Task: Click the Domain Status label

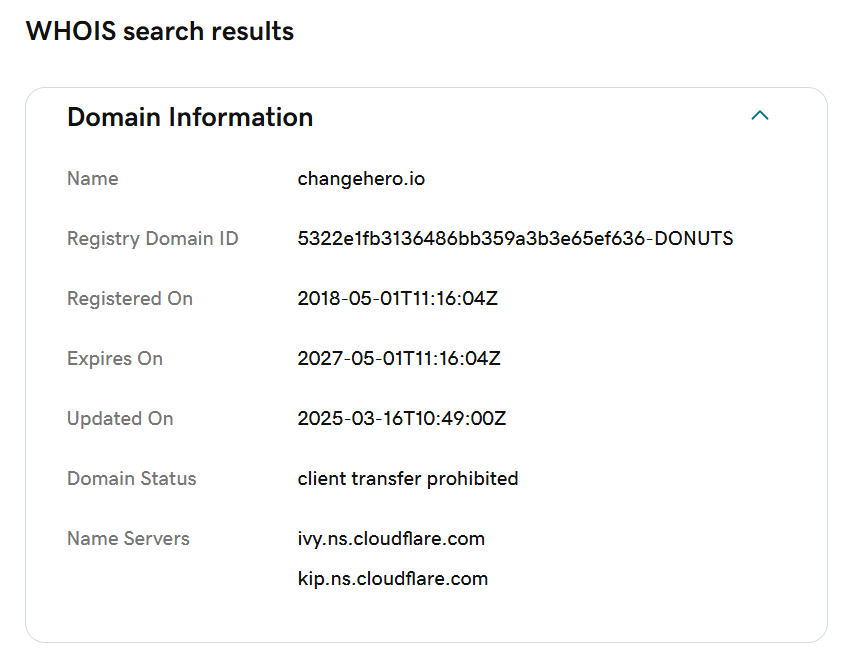Action: tap(131, 478)
